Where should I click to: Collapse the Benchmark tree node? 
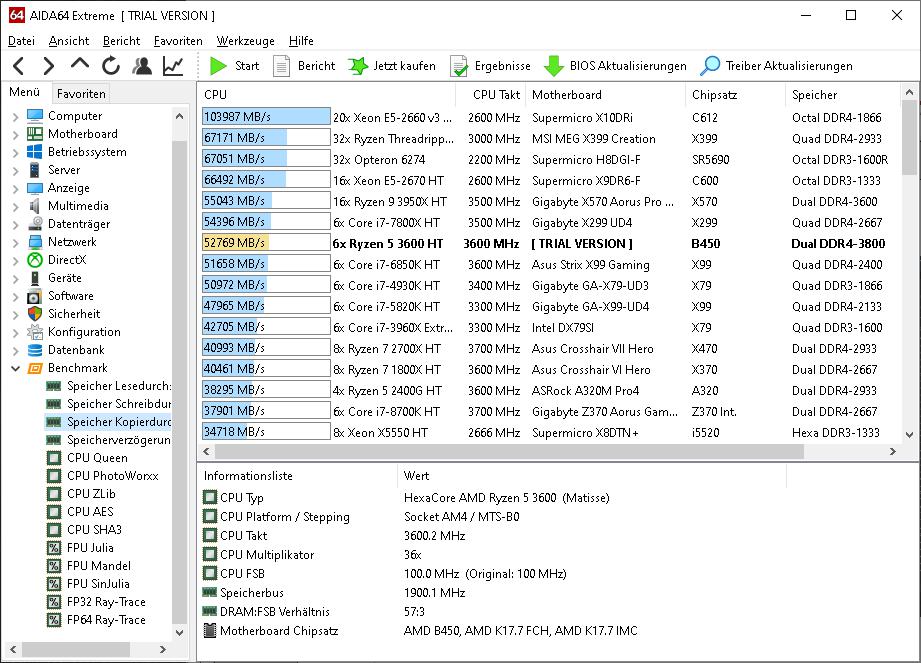15,368
